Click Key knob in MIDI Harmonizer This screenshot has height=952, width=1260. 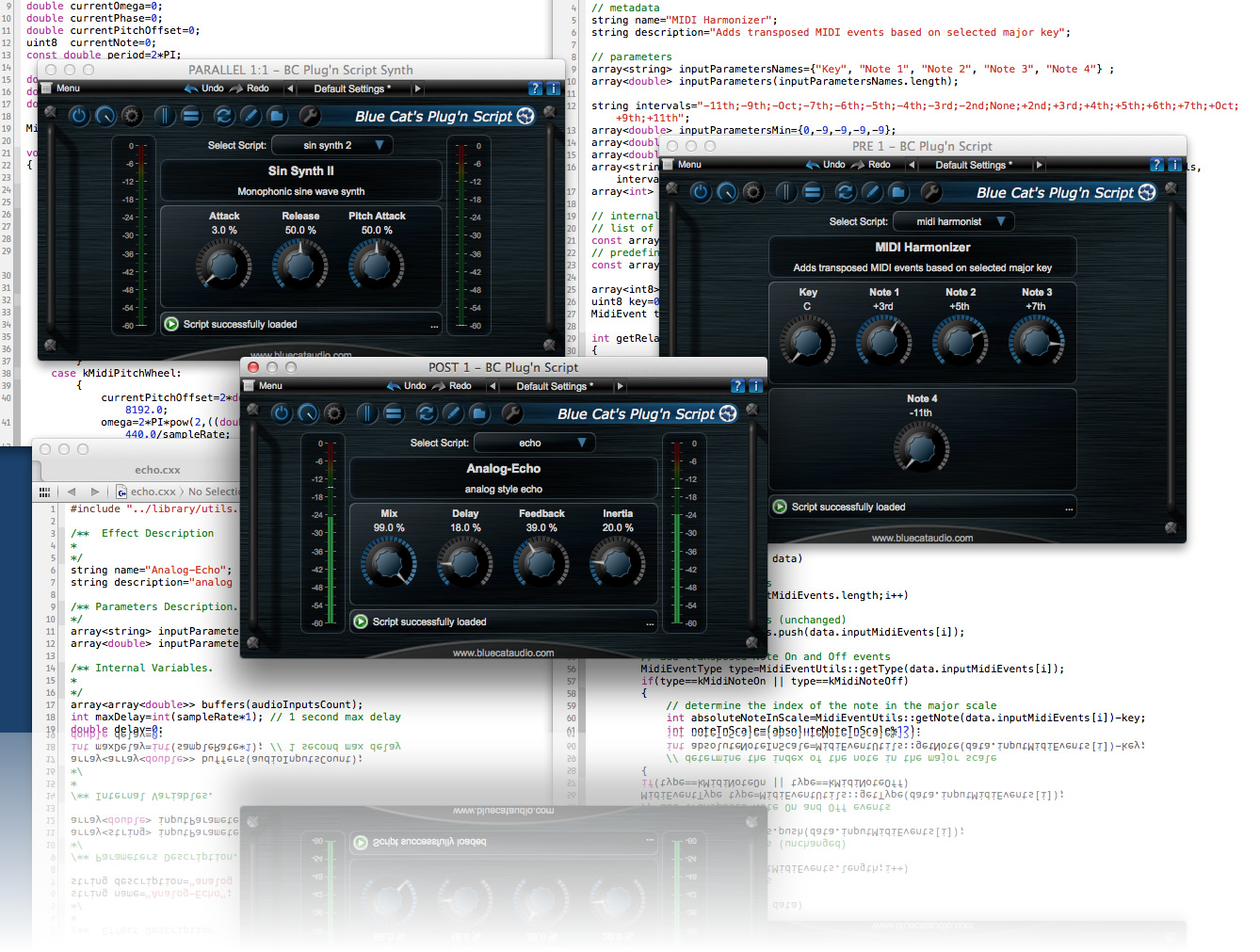tap(808, 342)
